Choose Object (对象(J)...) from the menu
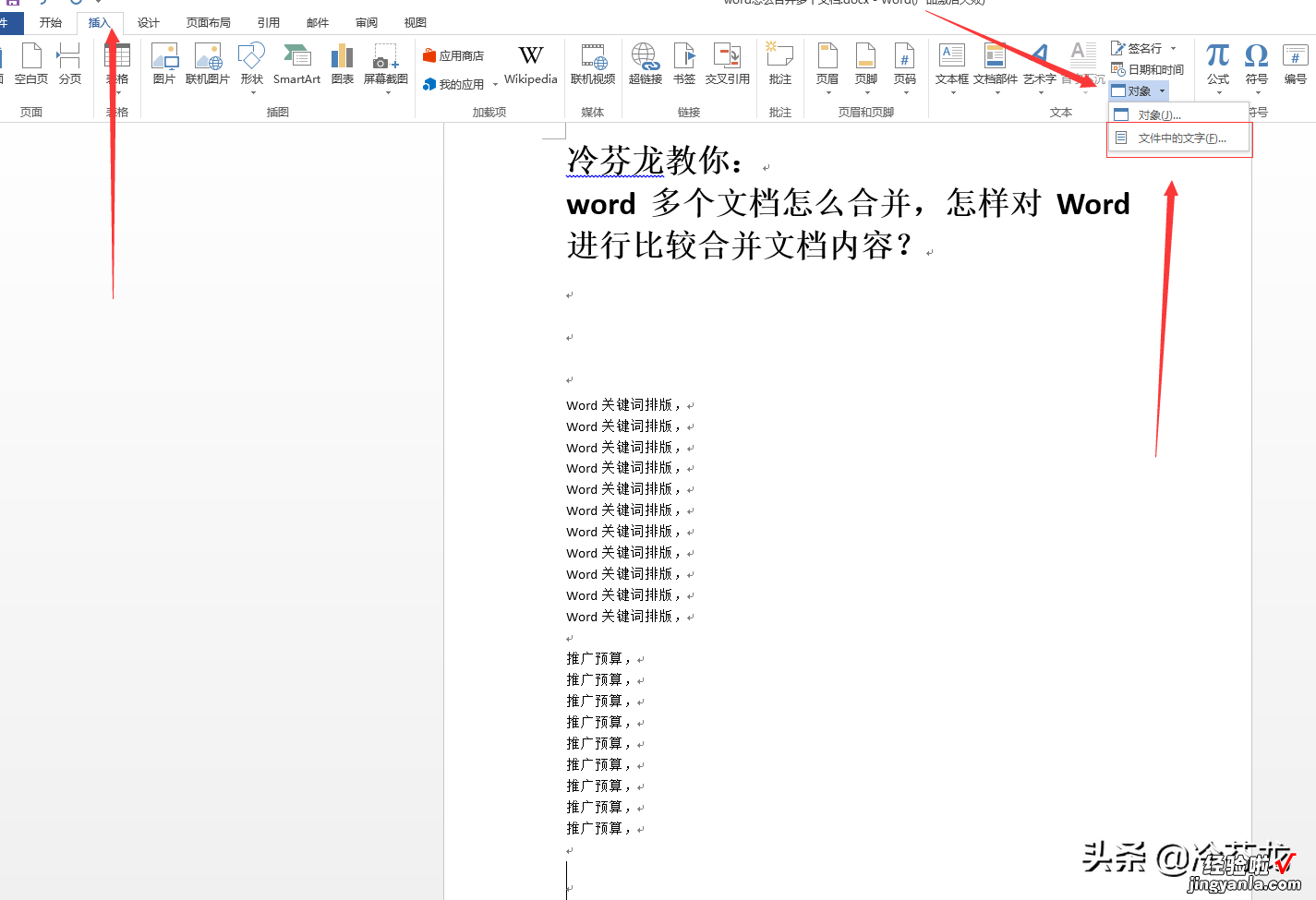Viewport: 1316px width, 900px height. (1178, 114)
